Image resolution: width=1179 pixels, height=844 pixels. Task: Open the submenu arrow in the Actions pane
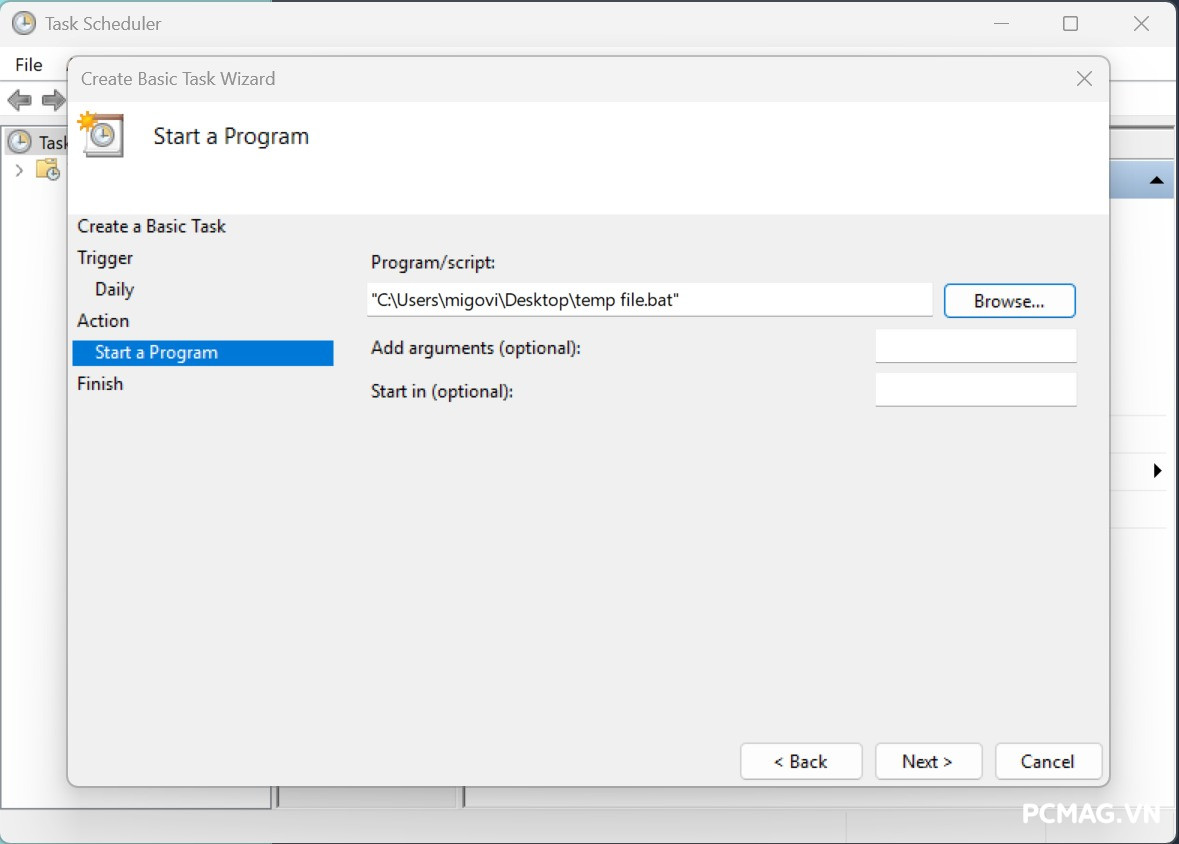(1157, 470)
